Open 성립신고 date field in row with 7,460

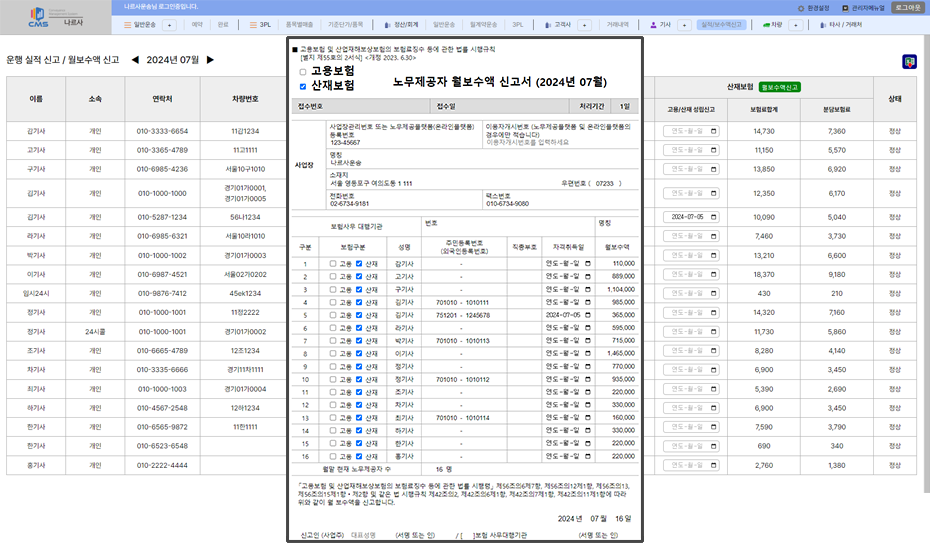[x=691, y=236]
